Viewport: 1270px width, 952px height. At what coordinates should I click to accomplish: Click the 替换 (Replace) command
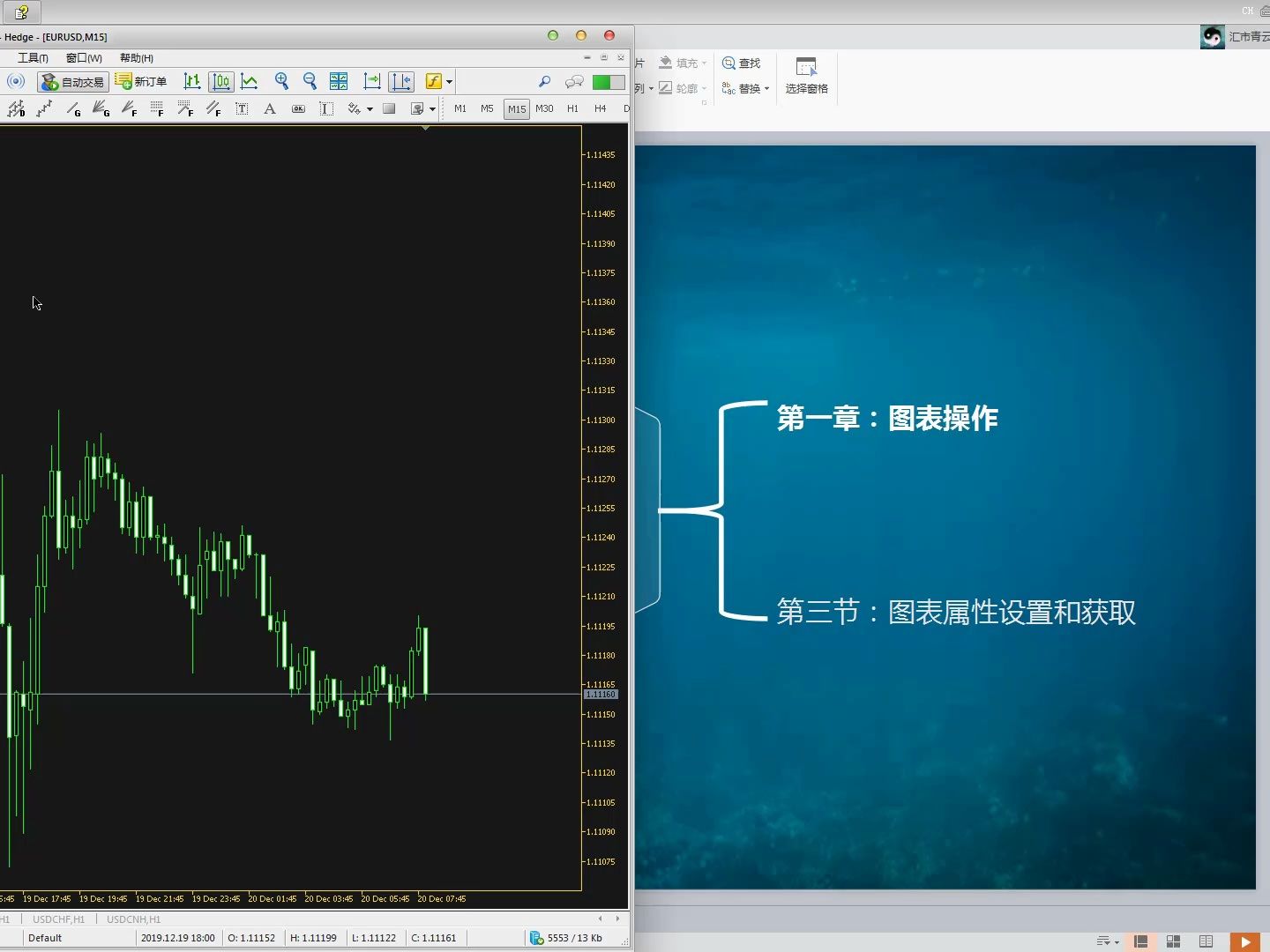click(x=746, y=88)
